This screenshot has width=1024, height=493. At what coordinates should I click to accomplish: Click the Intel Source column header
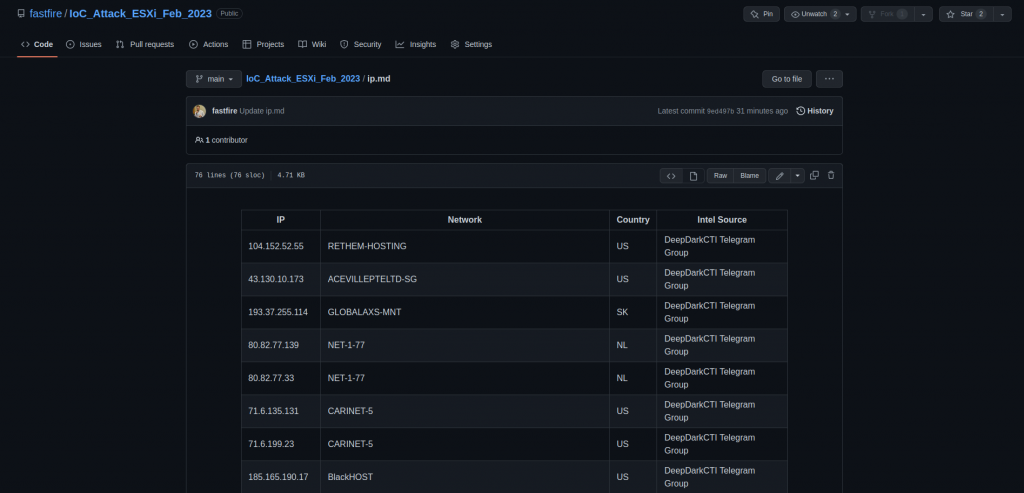pos(722,220)
